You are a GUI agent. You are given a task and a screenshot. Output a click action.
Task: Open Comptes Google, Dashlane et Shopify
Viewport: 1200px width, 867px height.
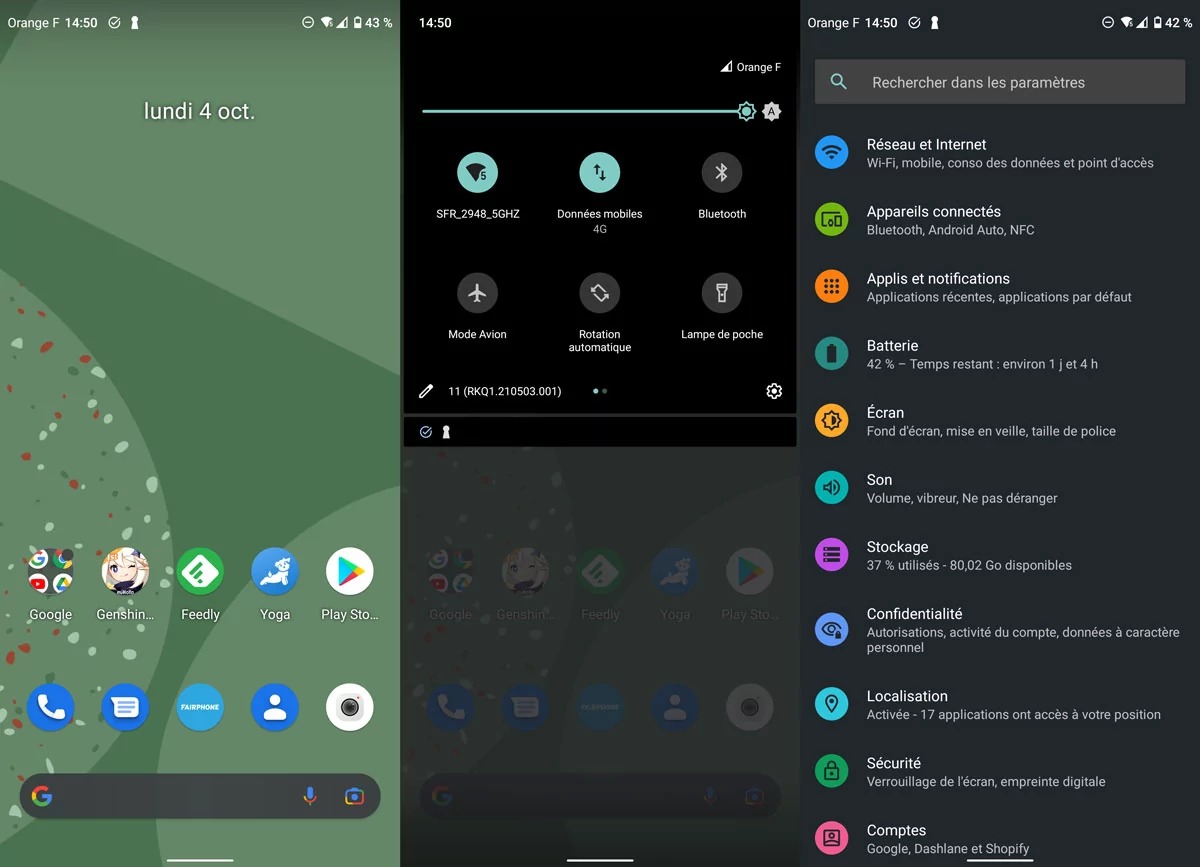[1000, 838]
